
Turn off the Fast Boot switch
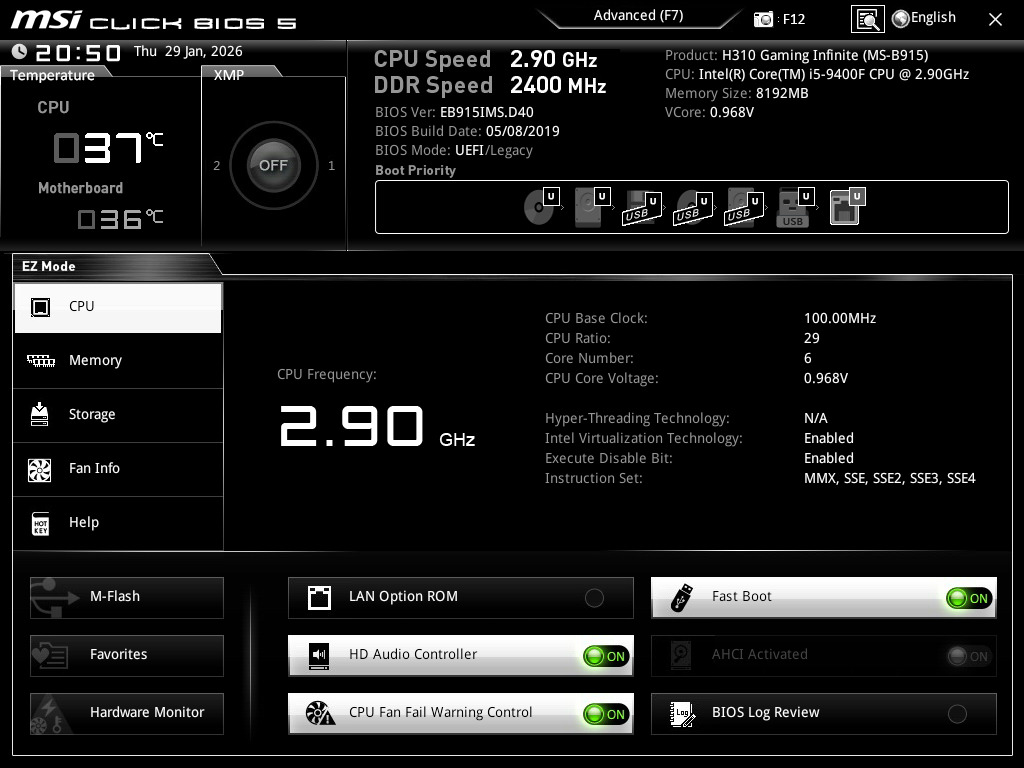coord(969,598)
